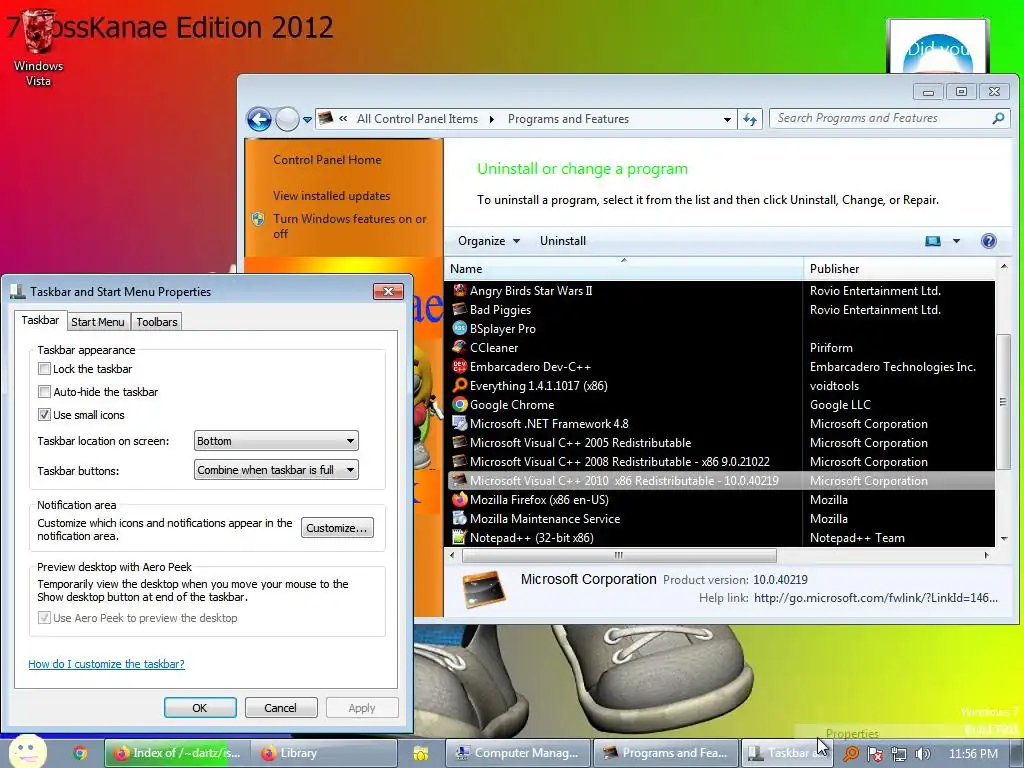The image size is (1024, 768).
Task: Enable Lock the taskbar checkbox
Action: [x=44, y=369]
